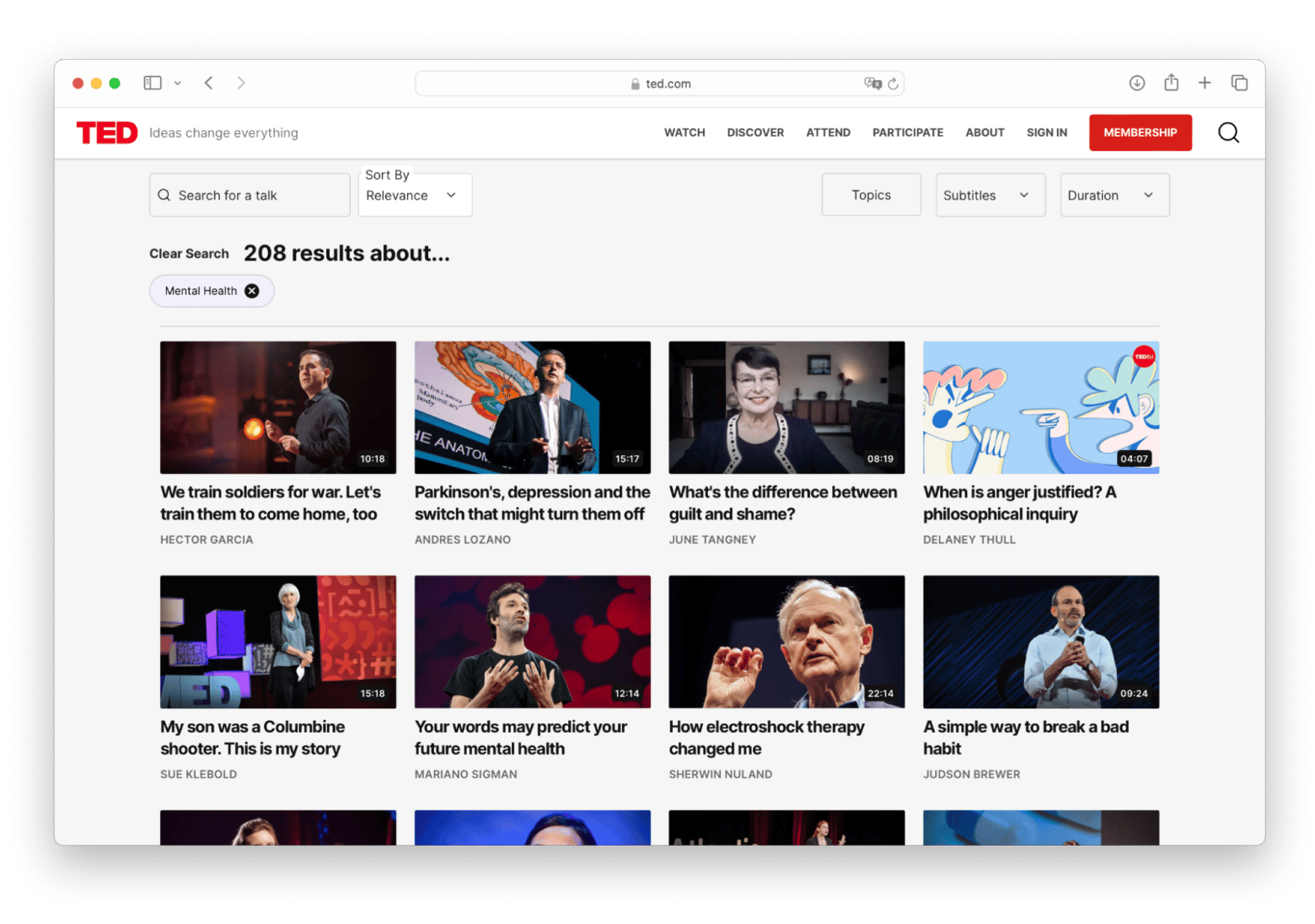Open "How electroshock therapy changed me" title

coord(767,738)
